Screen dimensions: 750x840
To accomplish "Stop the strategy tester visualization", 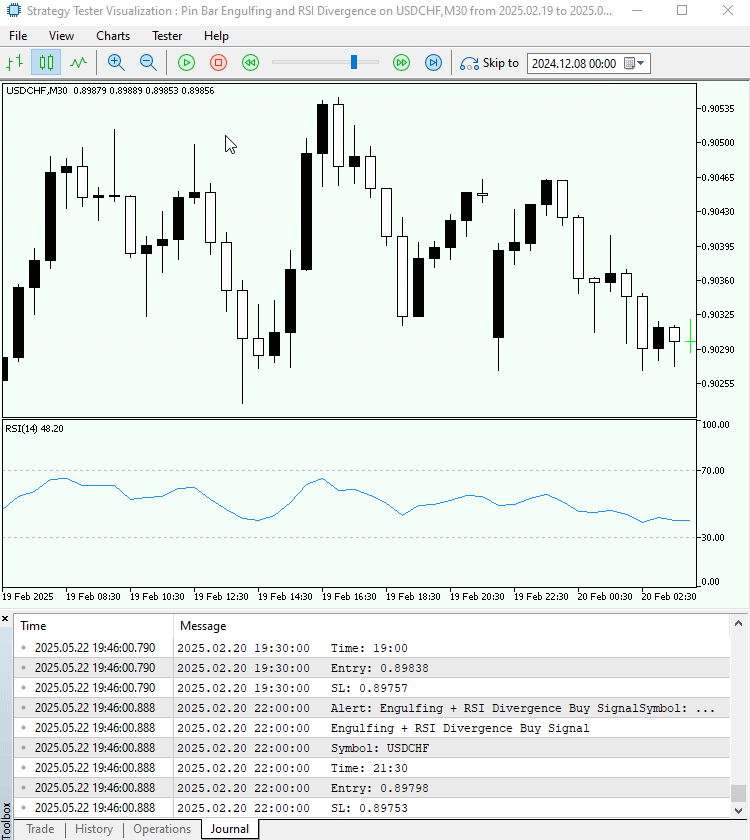I will pyautogui.click(x=219, y=63).
